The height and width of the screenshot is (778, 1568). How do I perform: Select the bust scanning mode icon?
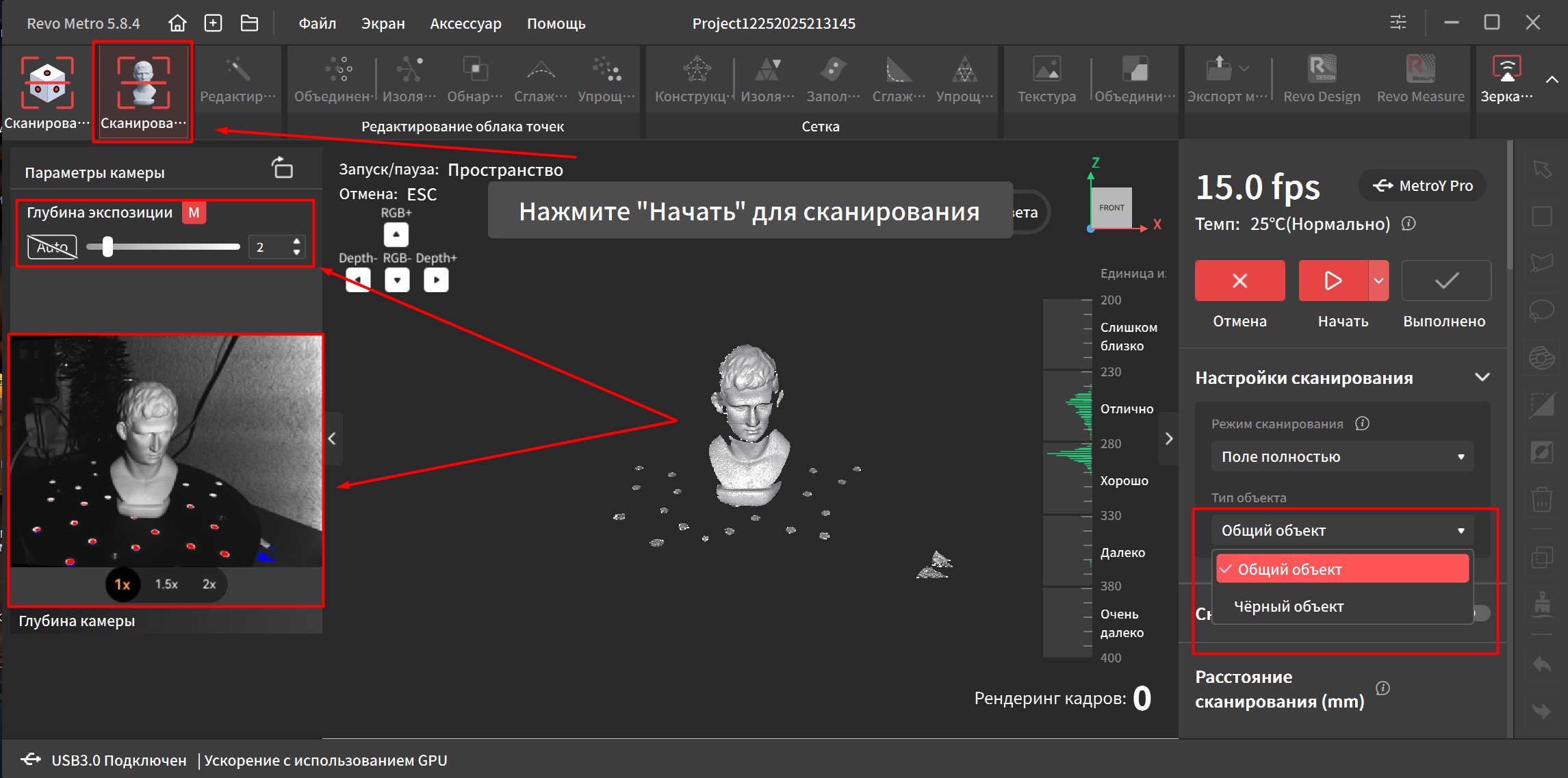click(x=143, y=83)
